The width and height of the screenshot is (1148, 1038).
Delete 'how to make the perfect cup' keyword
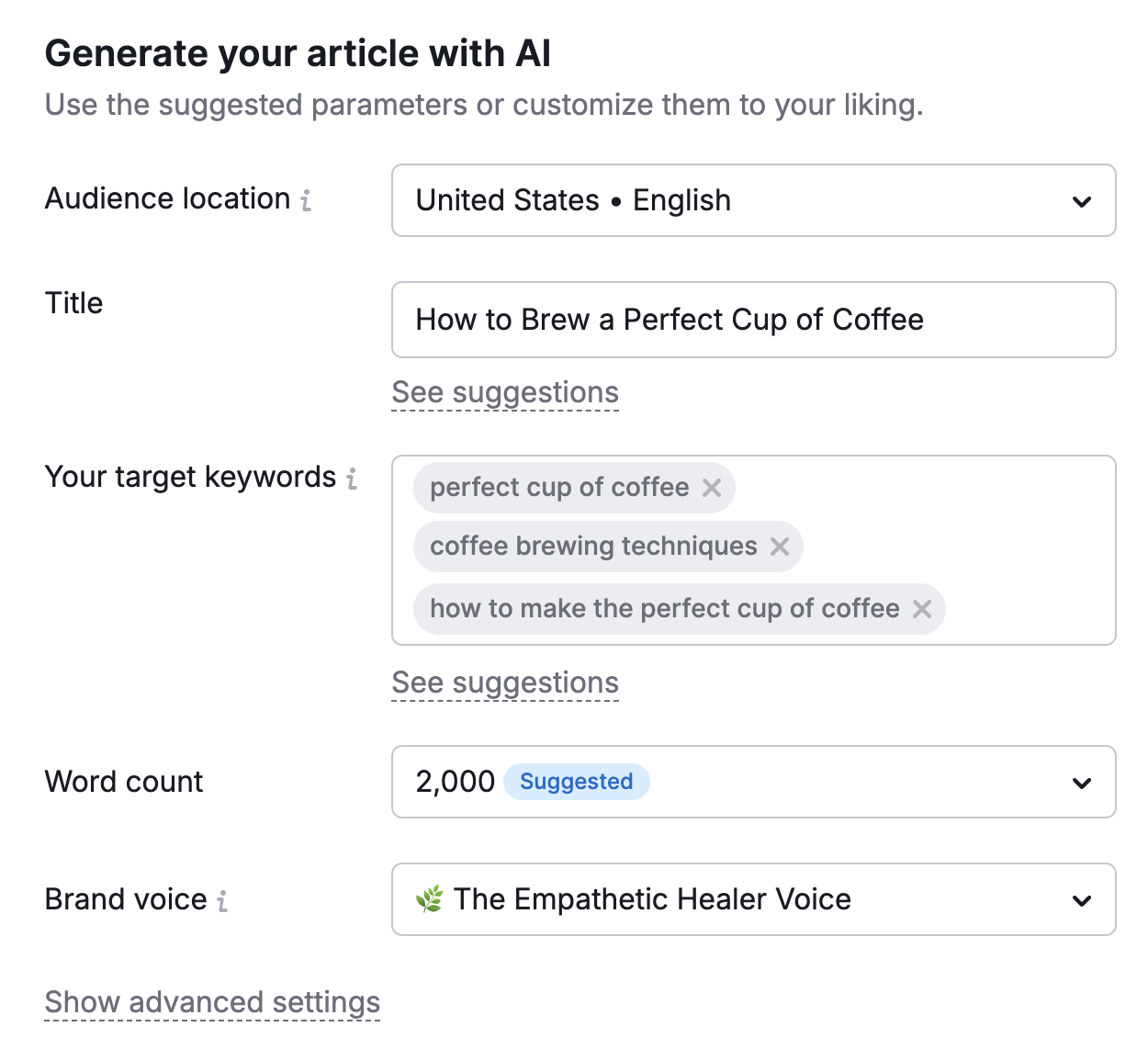click(x=922, y=609)
